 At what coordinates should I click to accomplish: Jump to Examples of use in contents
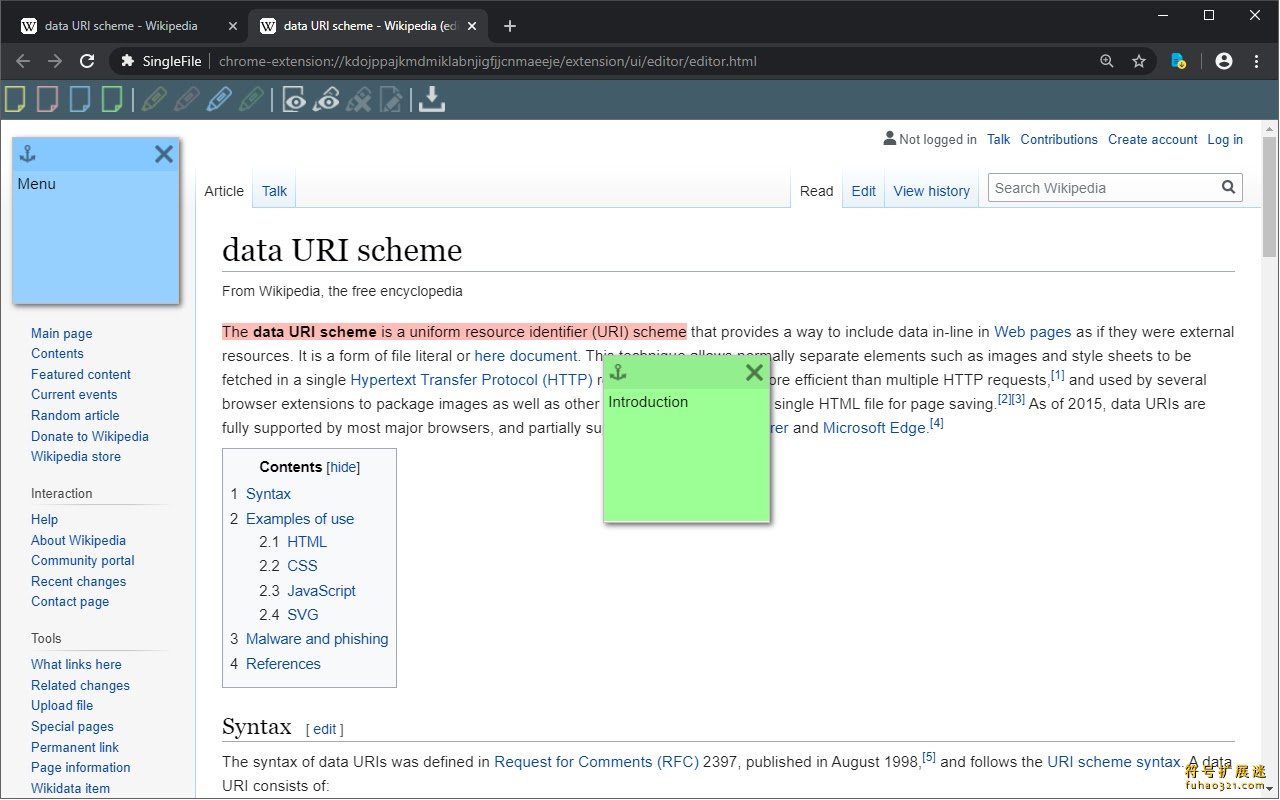[300, 519]
